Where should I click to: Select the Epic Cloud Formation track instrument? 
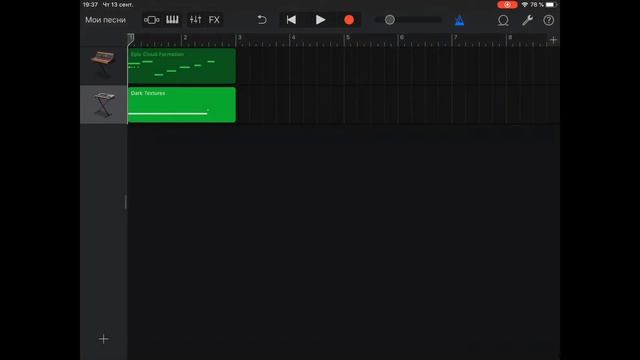(x=103, y=65)
